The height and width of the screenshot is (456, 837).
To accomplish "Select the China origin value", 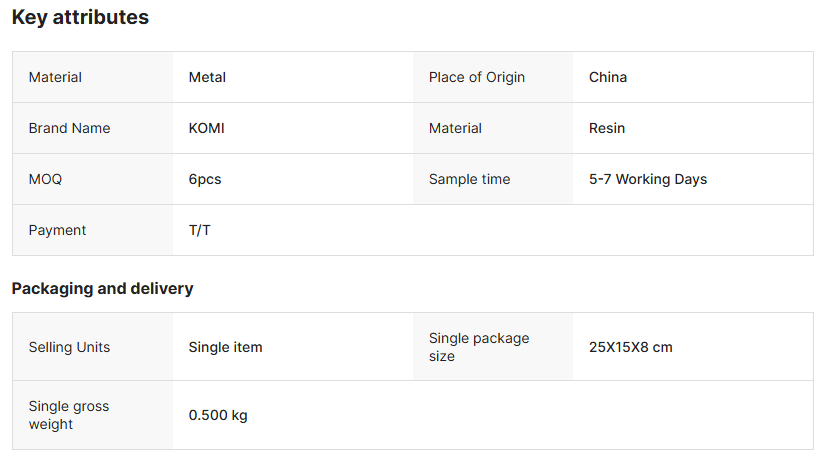I will point(608,77).
